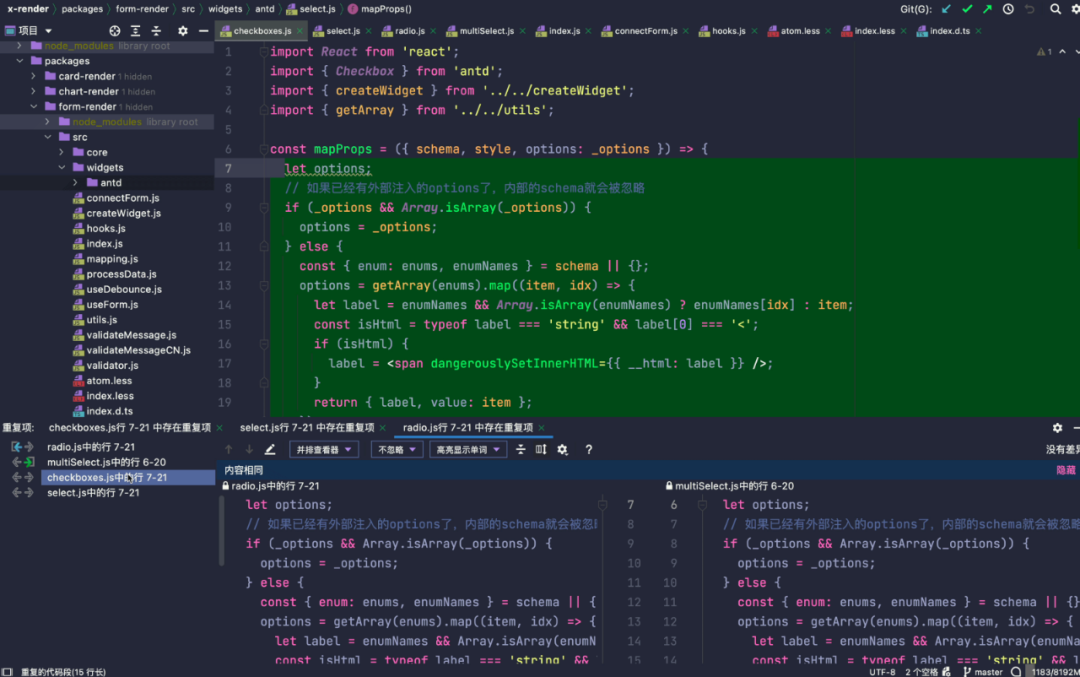Collapse the src folder
The height and width of the screenshot is (677, 1080).
coord(48,137)
